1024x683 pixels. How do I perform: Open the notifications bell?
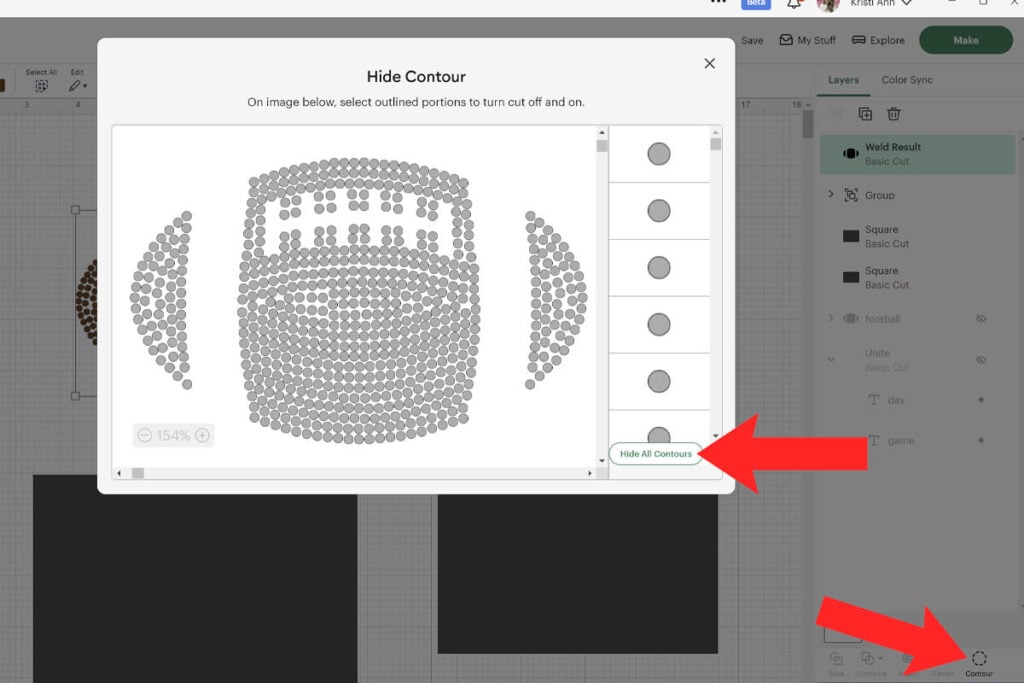point(794,4)
